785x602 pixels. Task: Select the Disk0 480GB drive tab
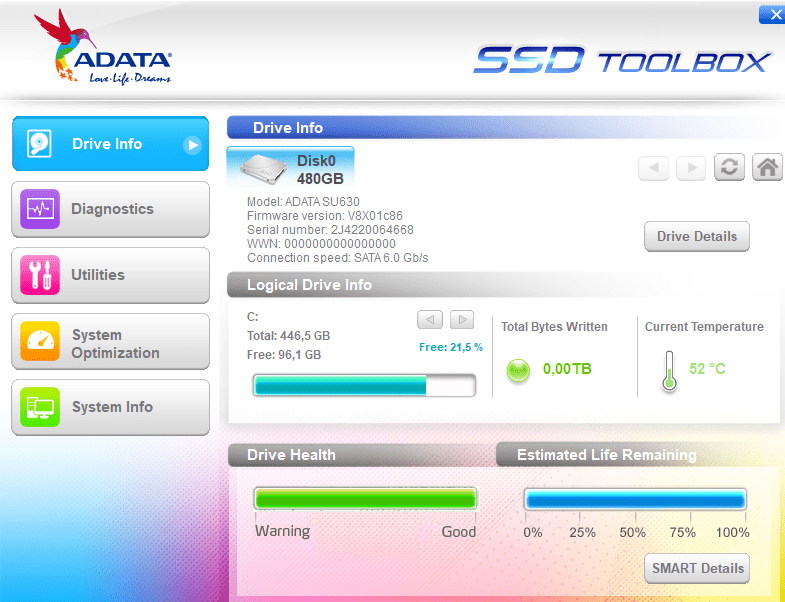click(290, 167)
